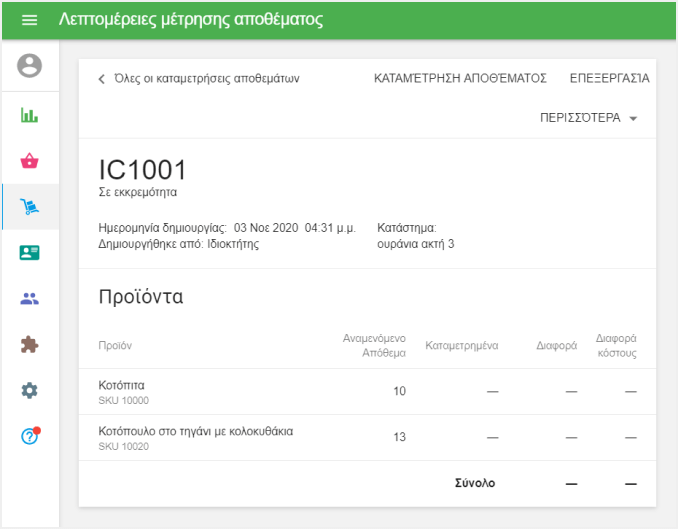Open the user account profile icon
The height and width of the screenshot is (529, 678).
(30, 66)
